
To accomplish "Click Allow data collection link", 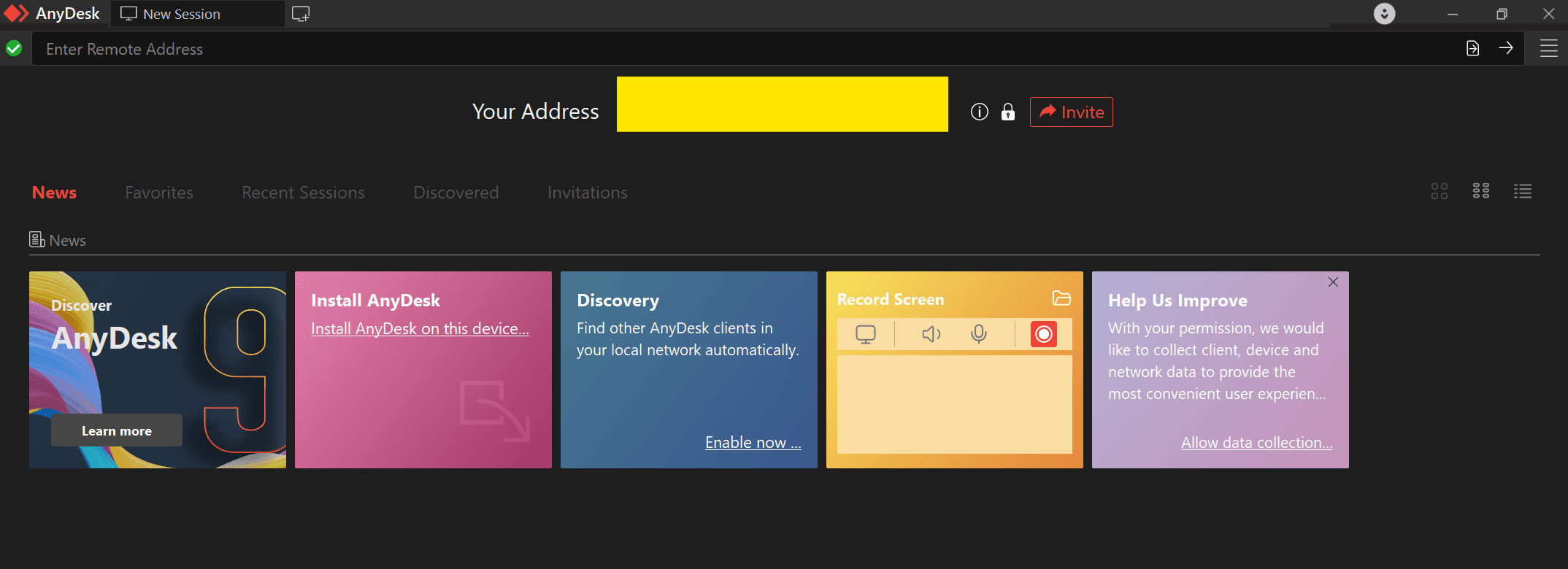I will [x=1257, y=443].
